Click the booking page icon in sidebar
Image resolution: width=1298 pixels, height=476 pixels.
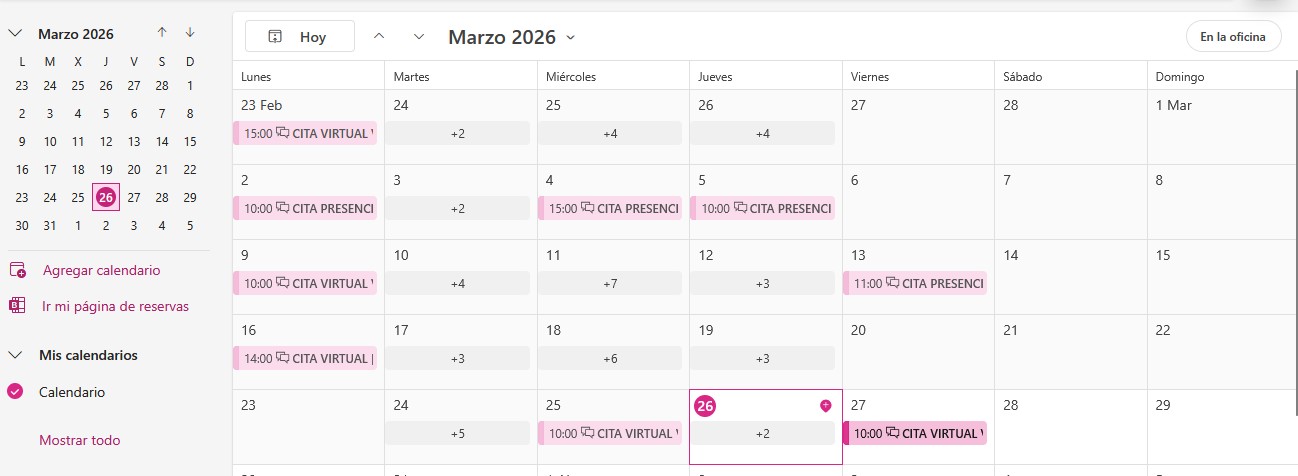pyautogui.click(x=17, y=306)
